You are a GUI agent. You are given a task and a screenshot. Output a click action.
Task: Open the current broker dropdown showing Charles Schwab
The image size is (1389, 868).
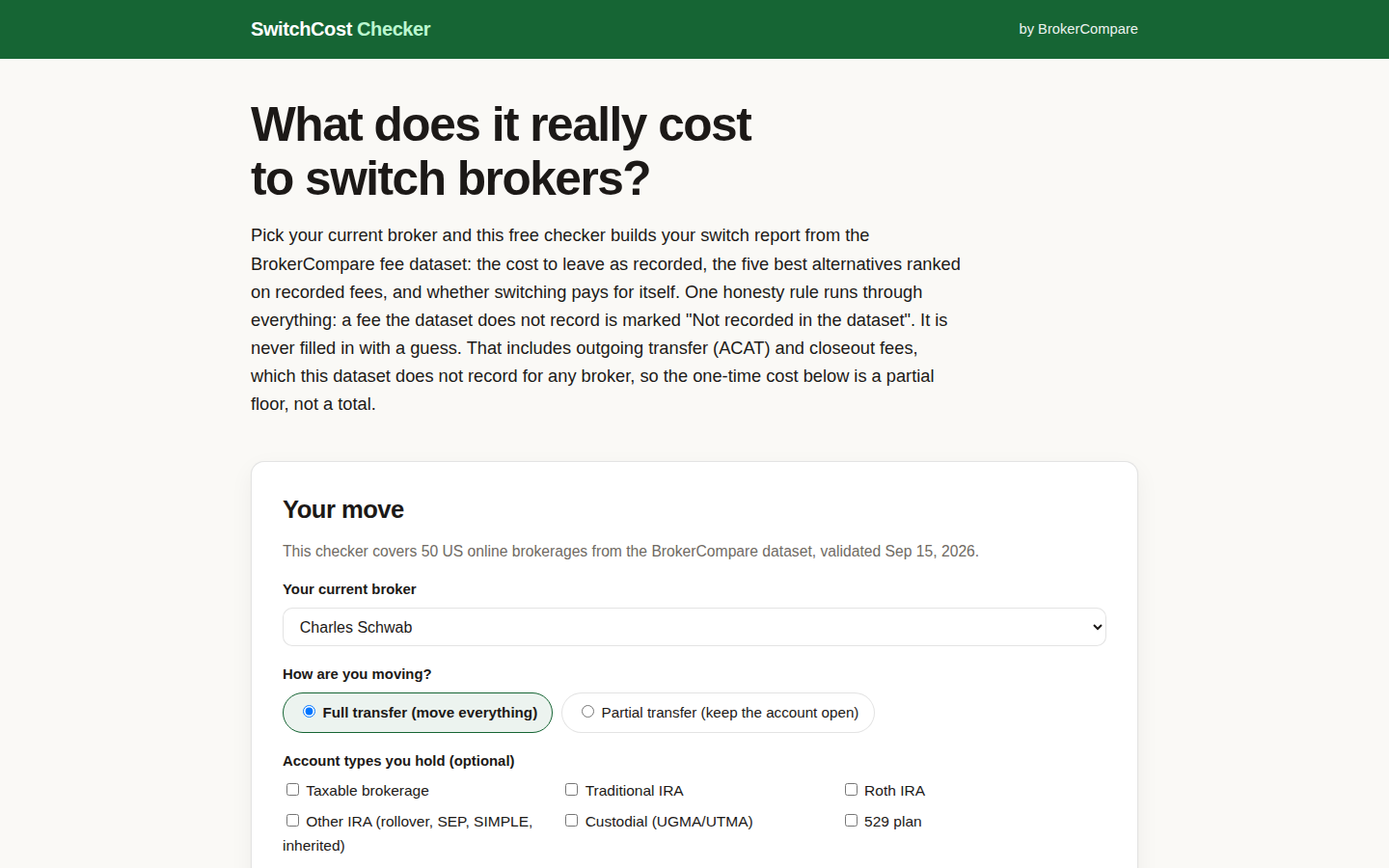pyautogui.click(x=694, y=627)
